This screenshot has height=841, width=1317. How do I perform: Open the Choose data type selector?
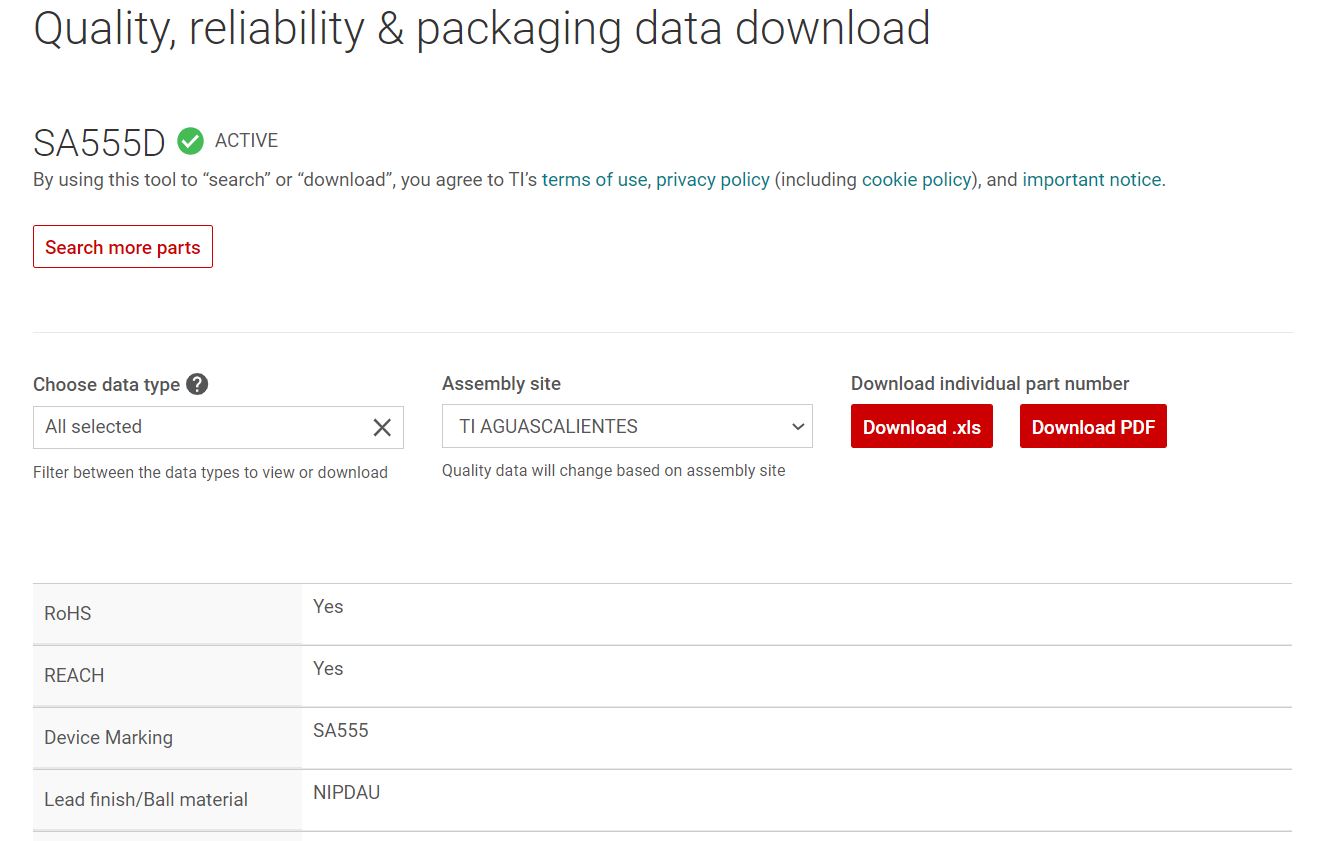click(200, 427)
